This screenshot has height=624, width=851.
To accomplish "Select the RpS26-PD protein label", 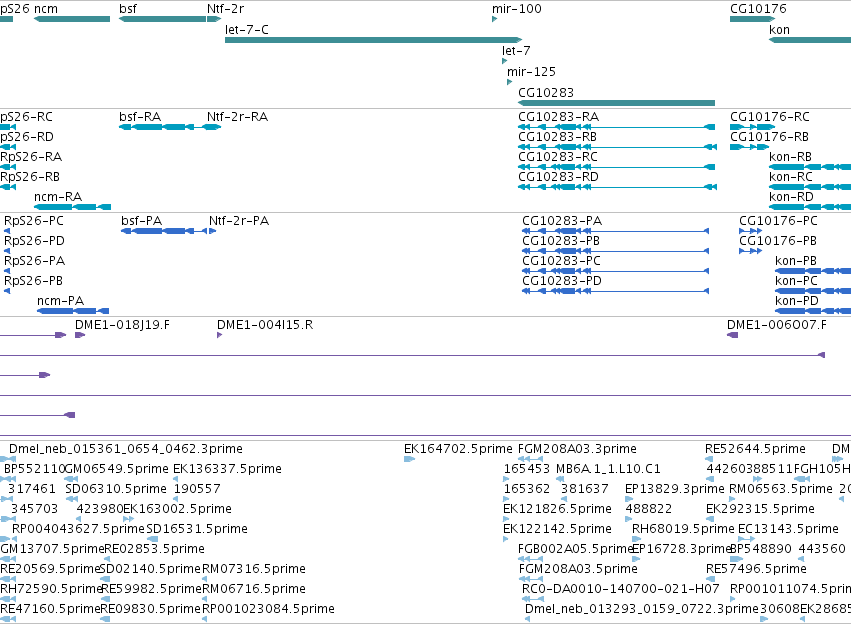I will coord(34,241).
